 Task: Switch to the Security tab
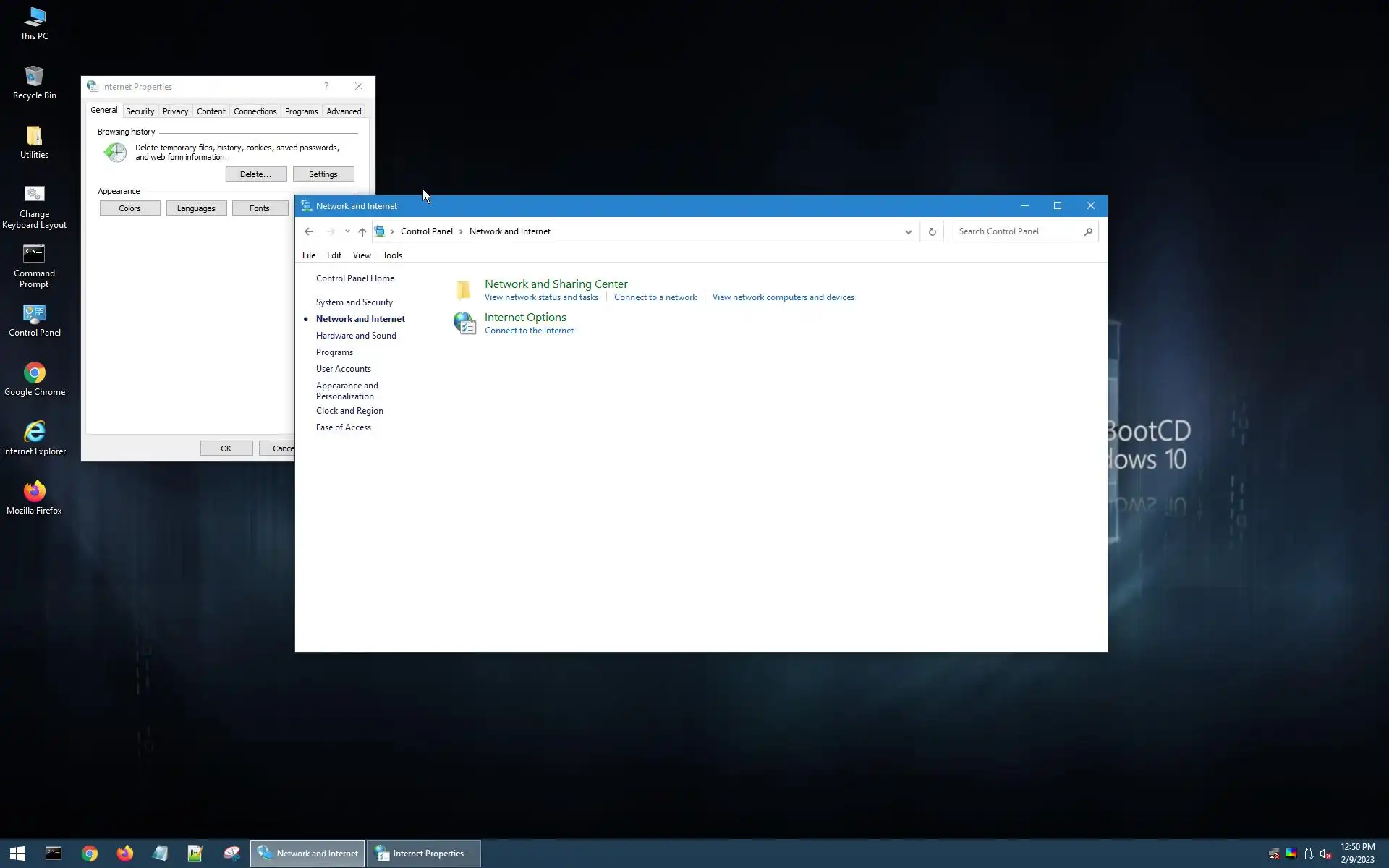click(140, 111)
